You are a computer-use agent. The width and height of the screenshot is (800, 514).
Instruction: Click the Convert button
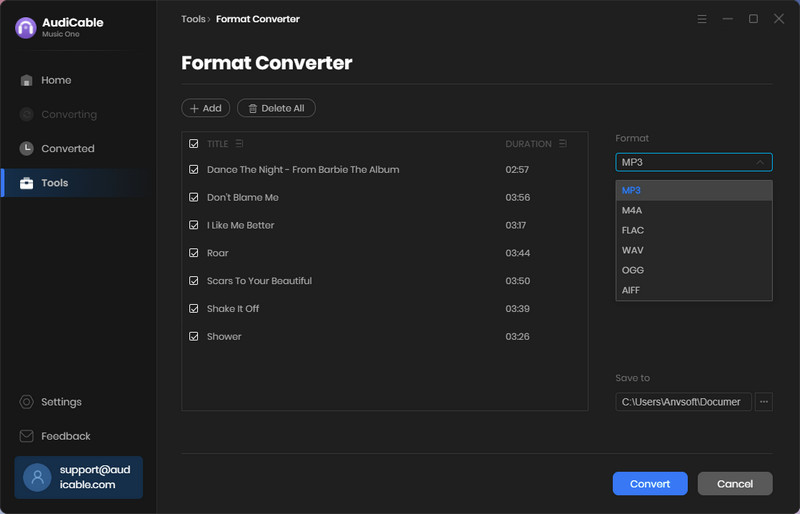[650, 484]
